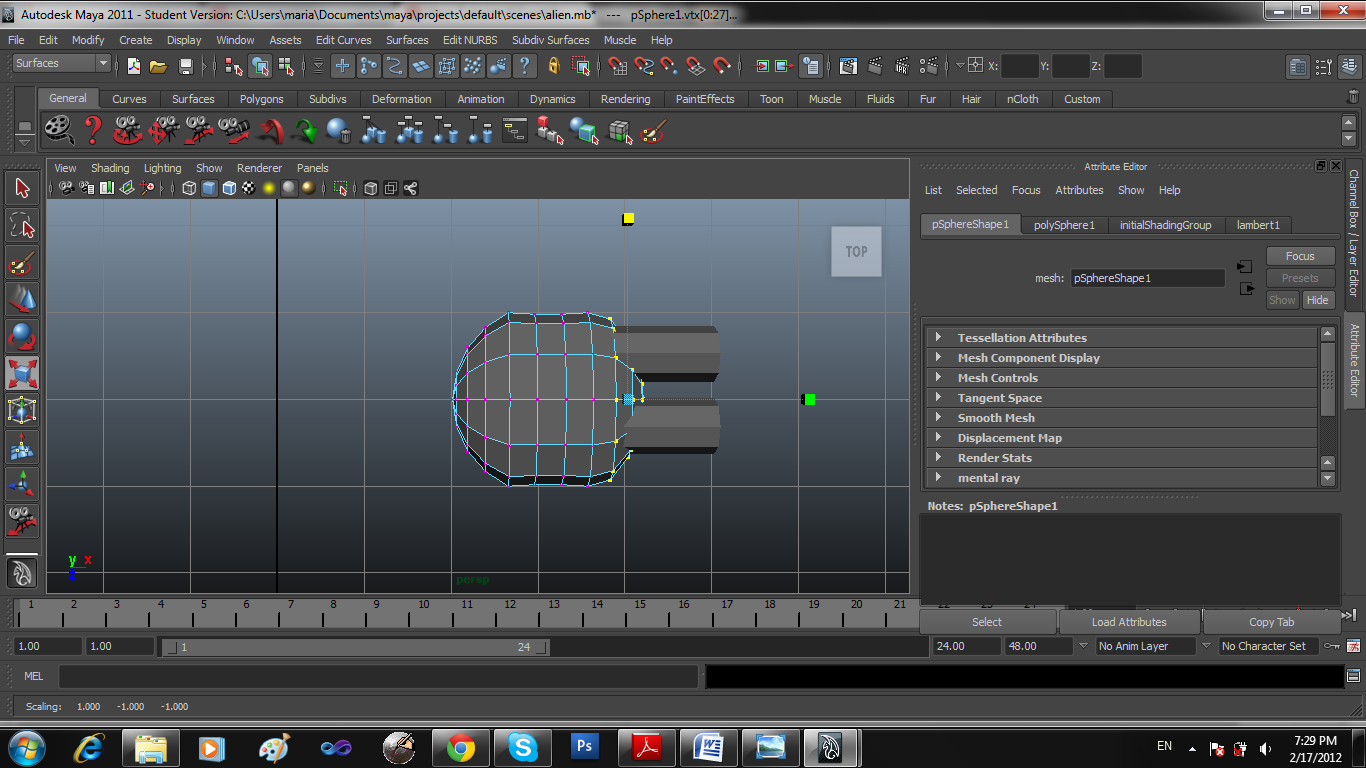1366x768 pixels.
Task: Expand Render Stats section
Action: pos(1120,458)
